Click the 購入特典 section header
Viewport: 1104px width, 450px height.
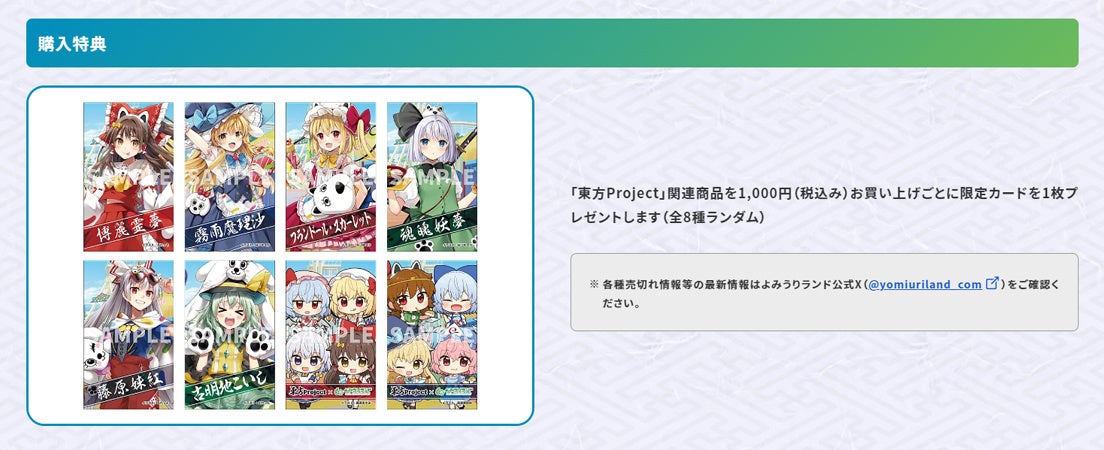pos(552,43)
